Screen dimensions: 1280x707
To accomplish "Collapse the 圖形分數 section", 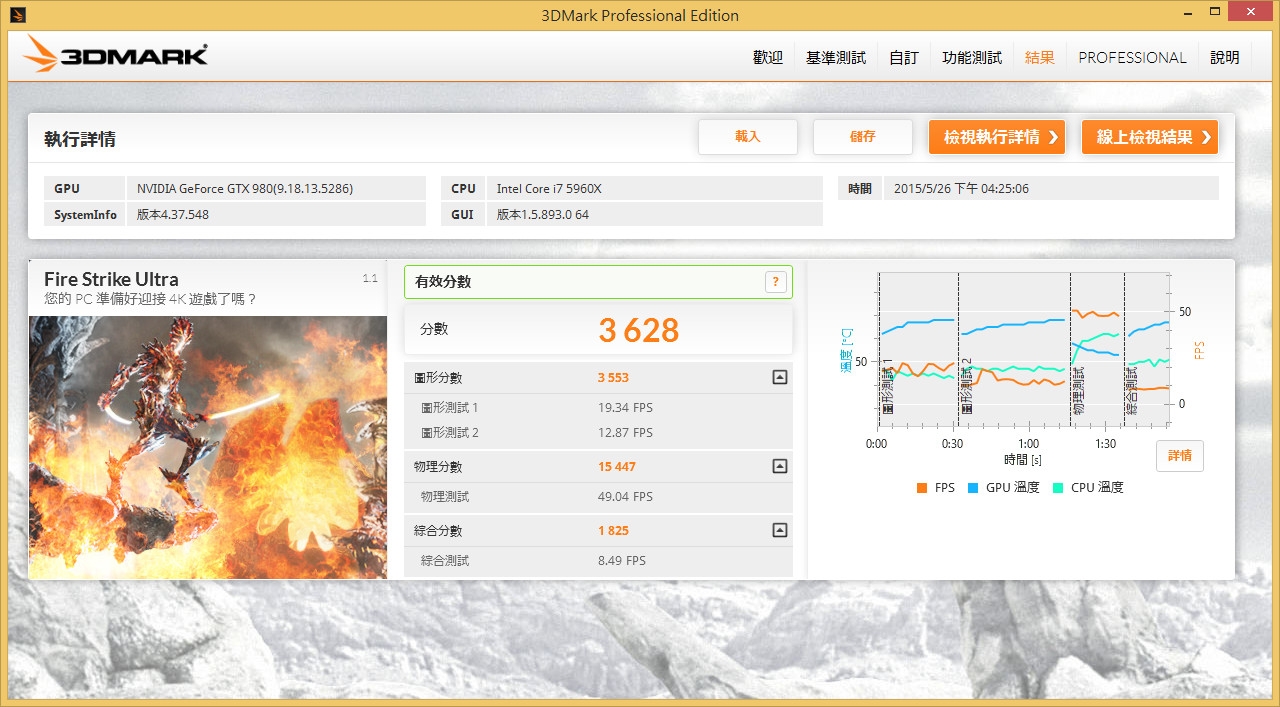I will coord(780,378).
